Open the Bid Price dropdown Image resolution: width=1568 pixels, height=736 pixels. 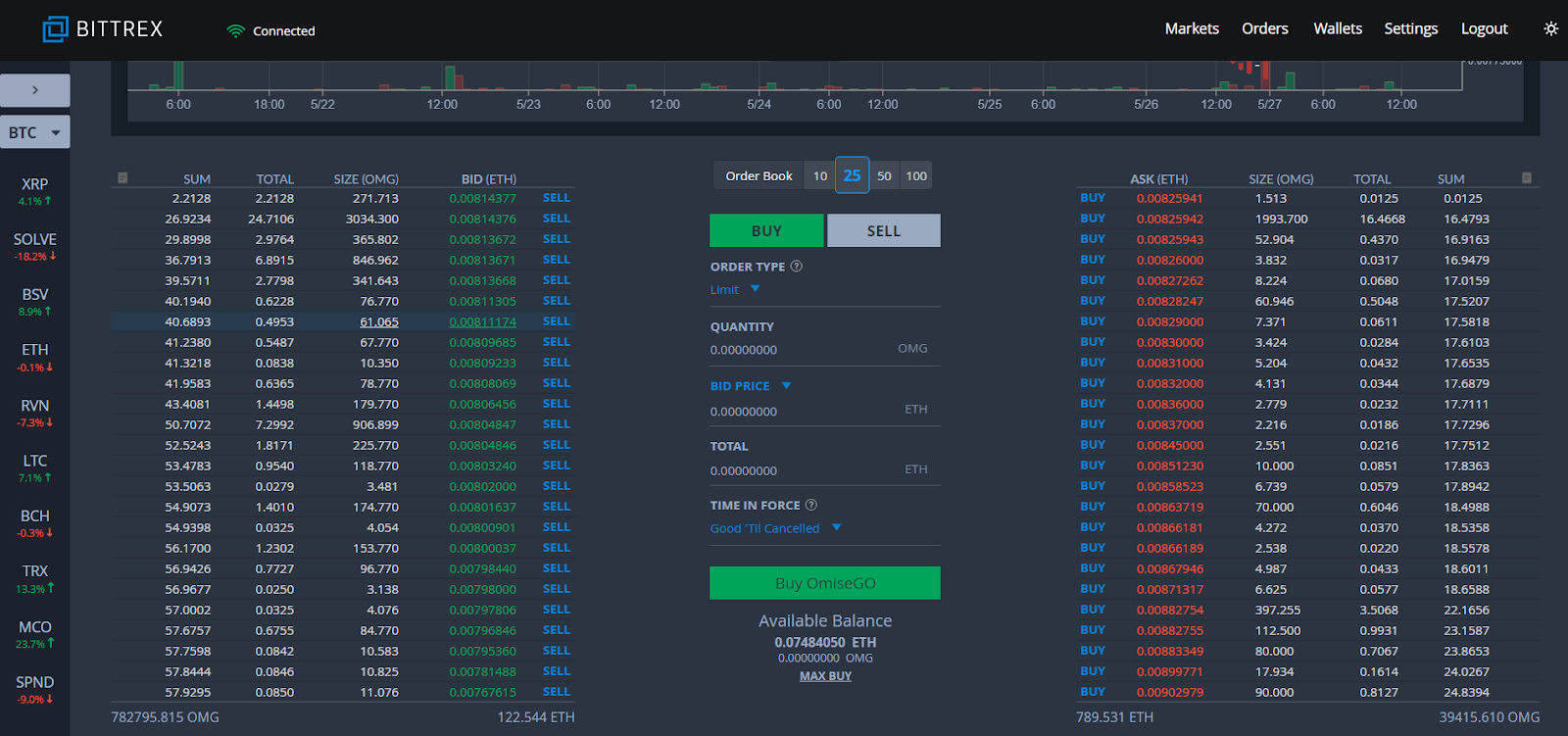tap(751, 386)
